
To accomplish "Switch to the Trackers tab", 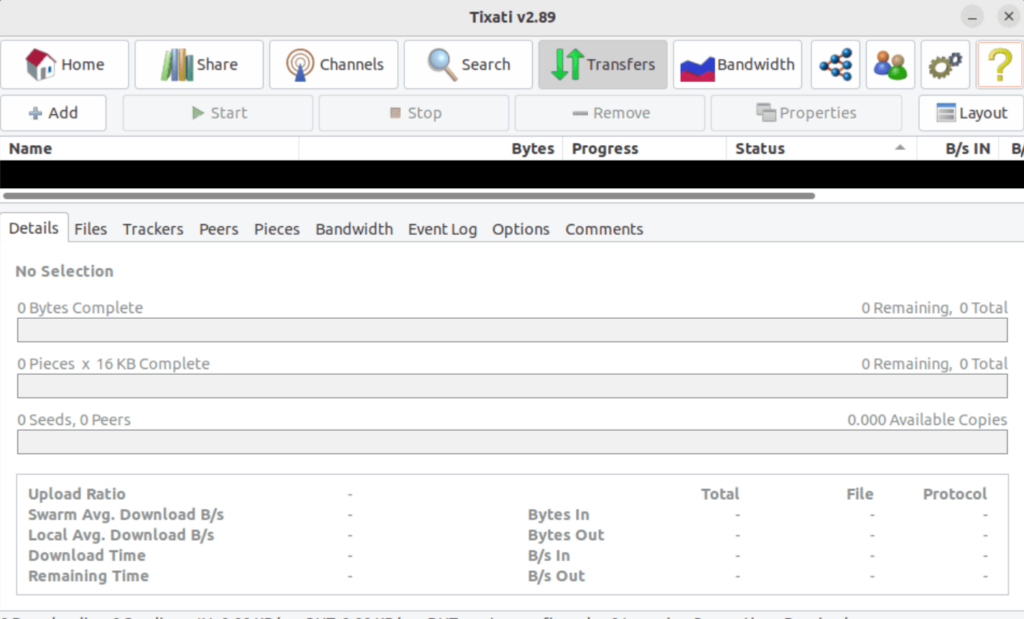I will click(x=153, y=229).
